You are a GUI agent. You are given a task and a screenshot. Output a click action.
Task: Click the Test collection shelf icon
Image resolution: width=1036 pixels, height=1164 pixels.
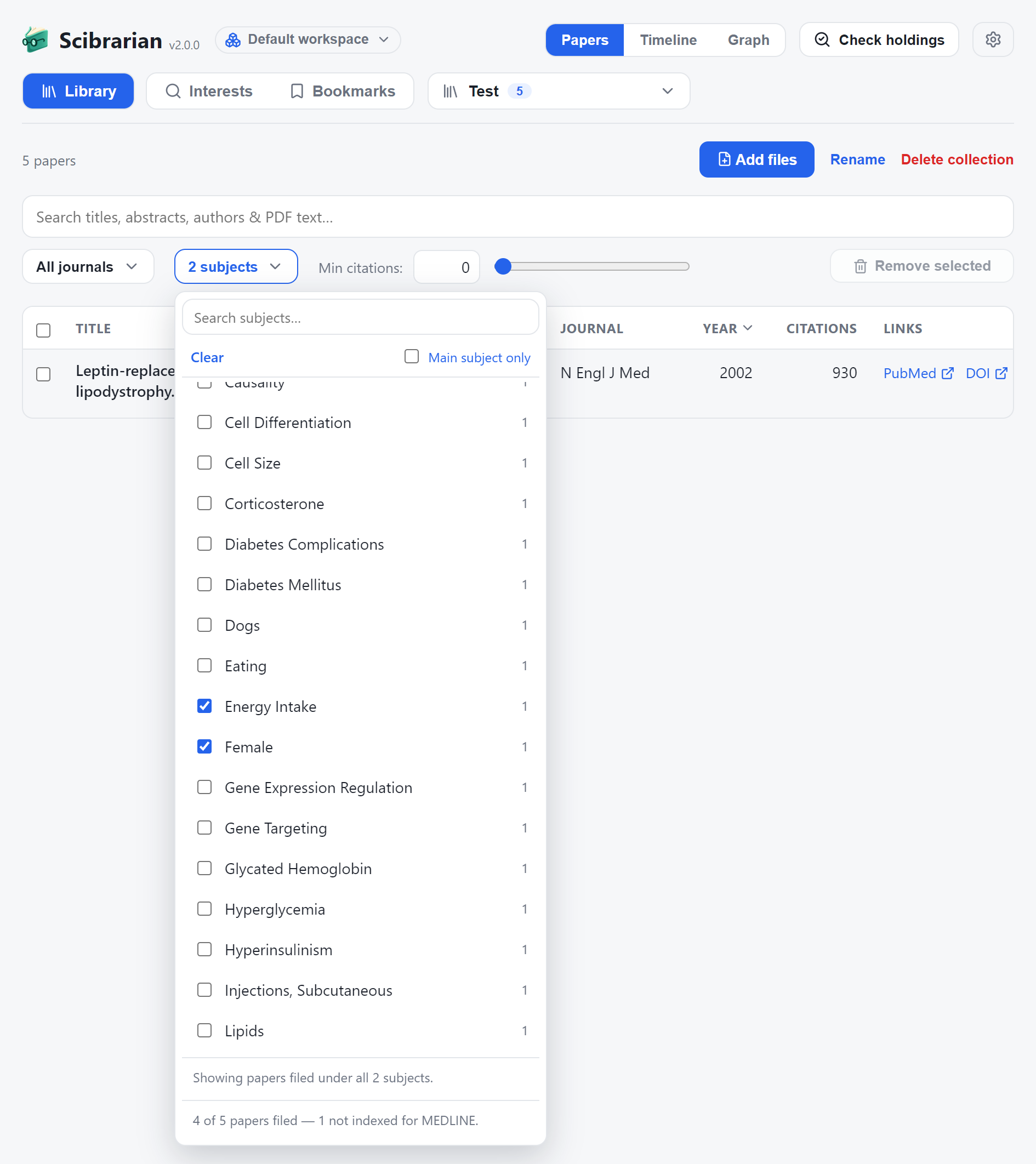coord(451,91)
